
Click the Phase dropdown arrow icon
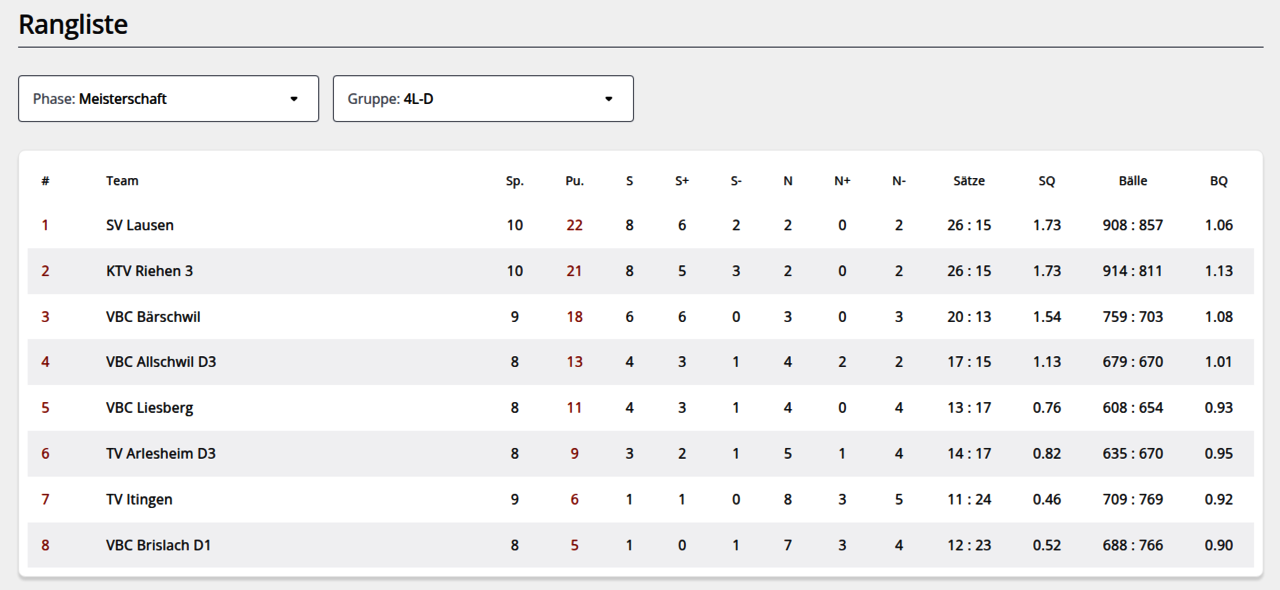coord(294,99)
